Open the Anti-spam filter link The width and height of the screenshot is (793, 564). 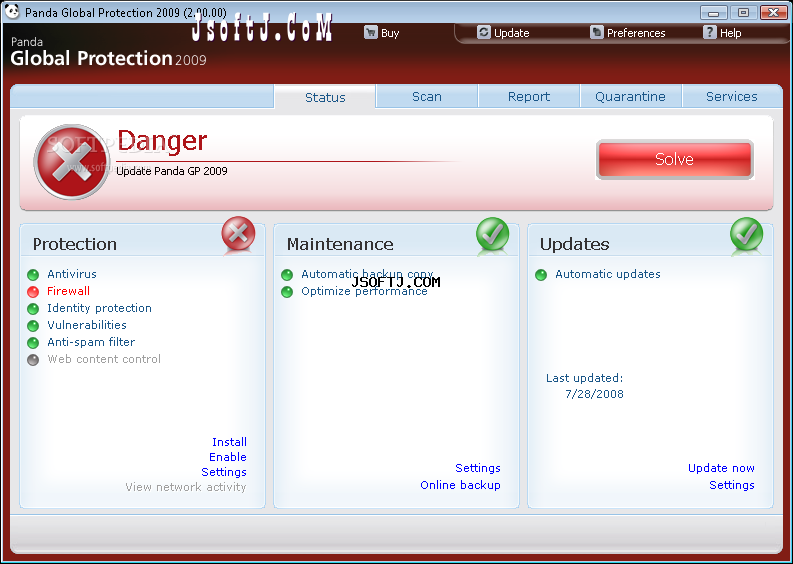tap(91, 342)
